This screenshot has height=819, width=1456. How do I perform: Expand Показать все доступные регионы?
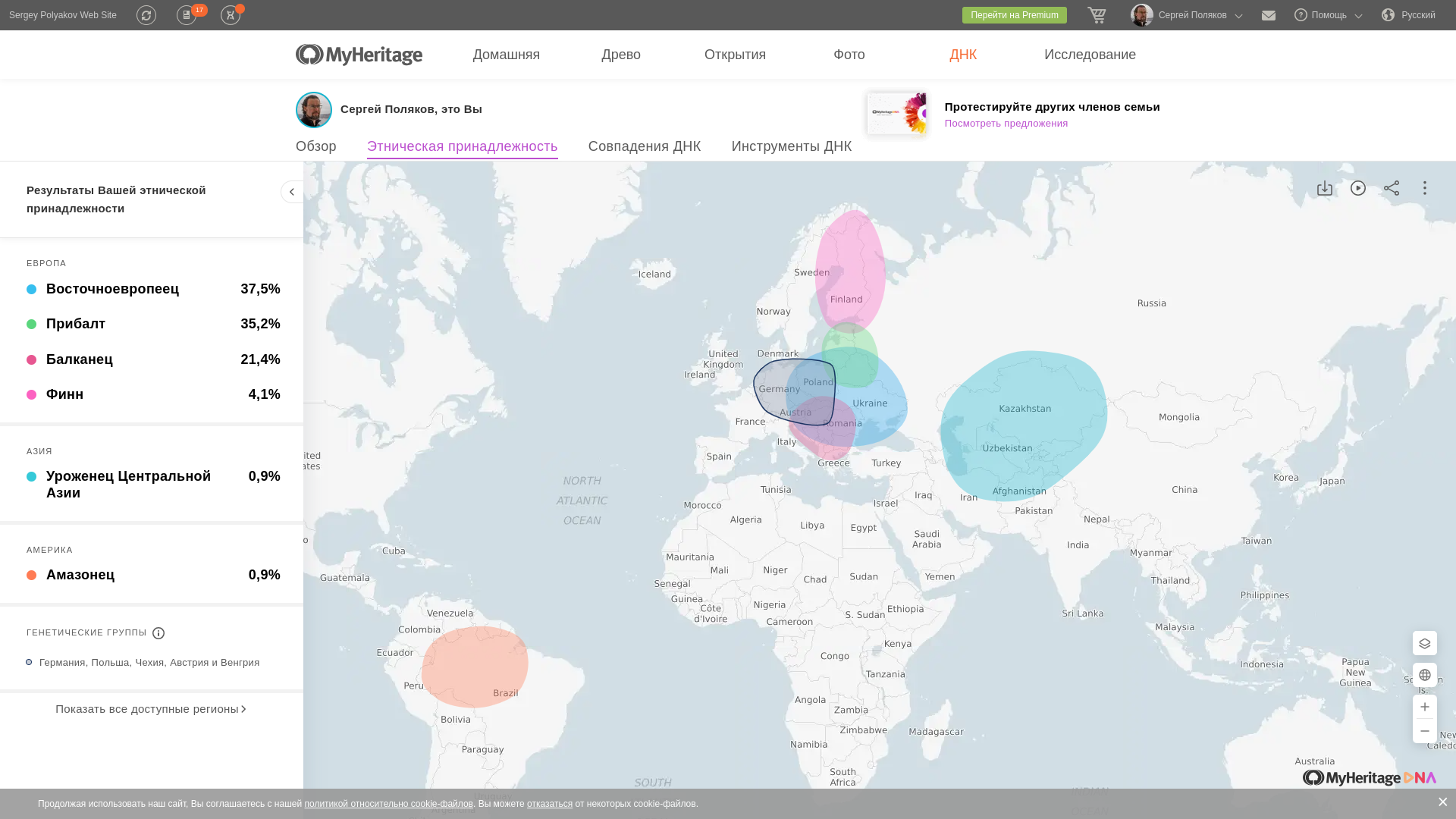point(150,709)
